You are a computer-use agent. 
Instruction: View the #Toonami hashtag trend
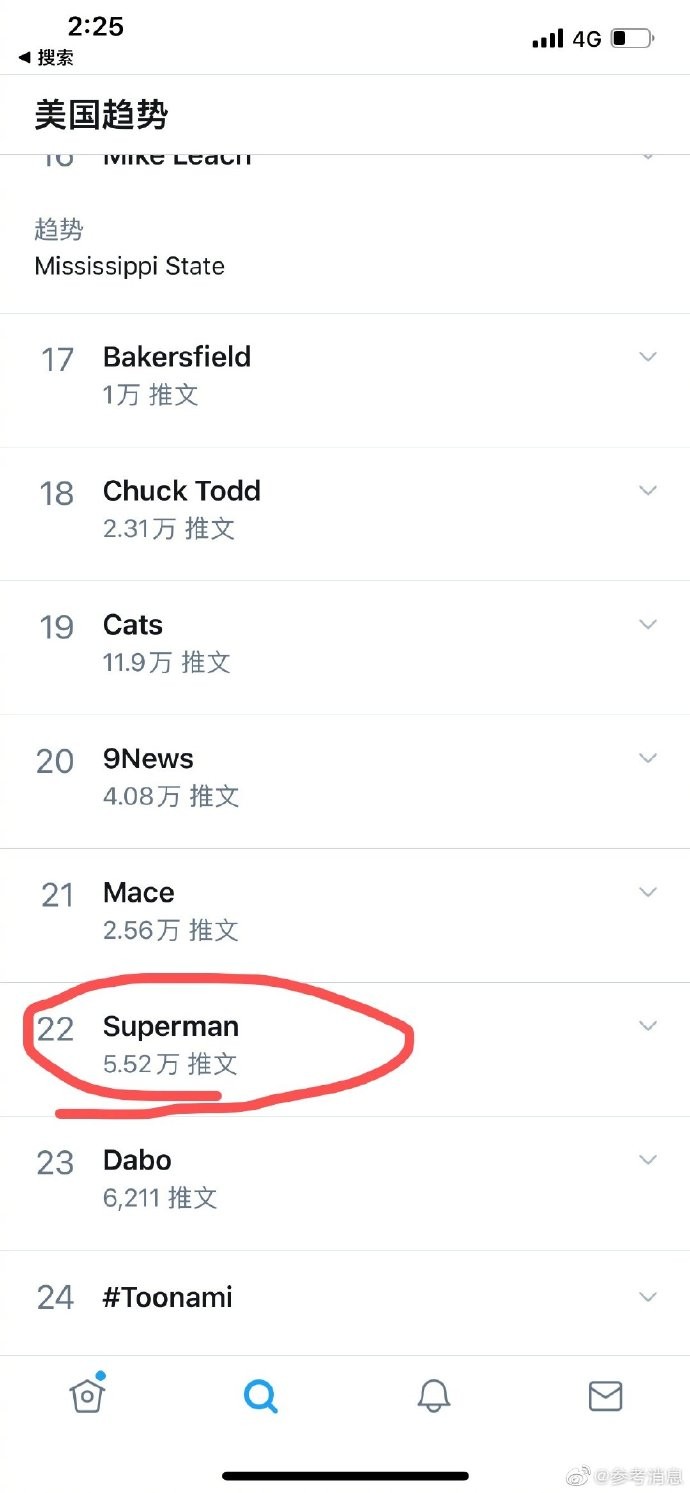pos(167,1297)
